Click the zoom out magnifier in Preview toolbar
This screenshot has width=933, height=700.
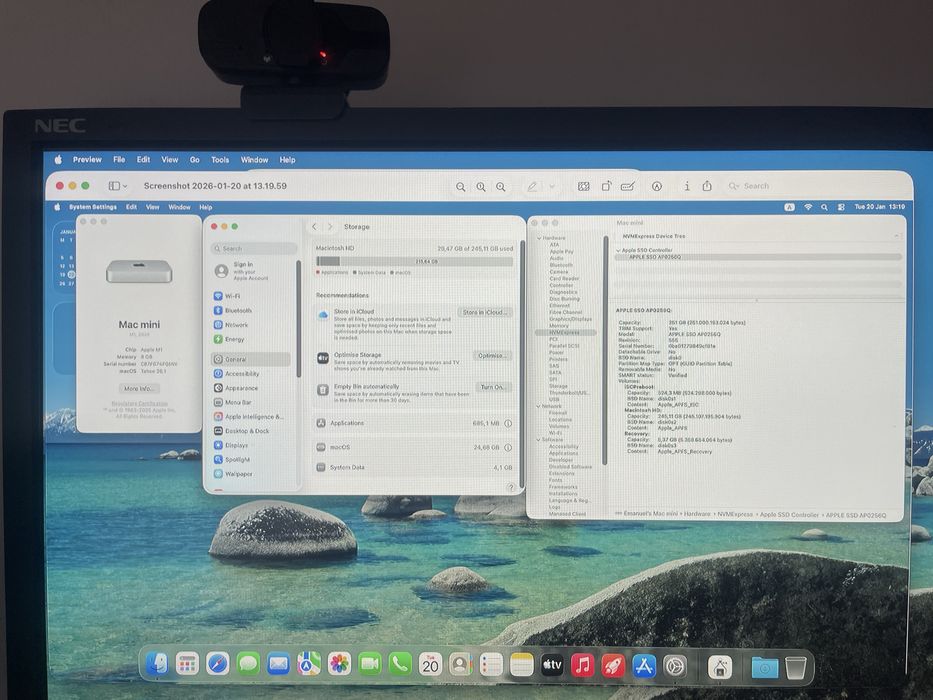point(461,187)
